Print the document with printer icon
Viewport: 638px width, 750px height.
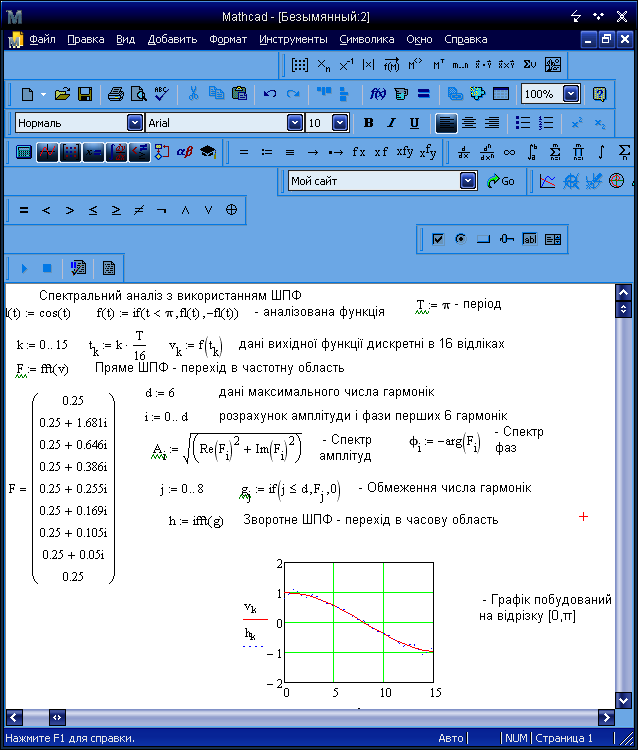click(115, 94)
